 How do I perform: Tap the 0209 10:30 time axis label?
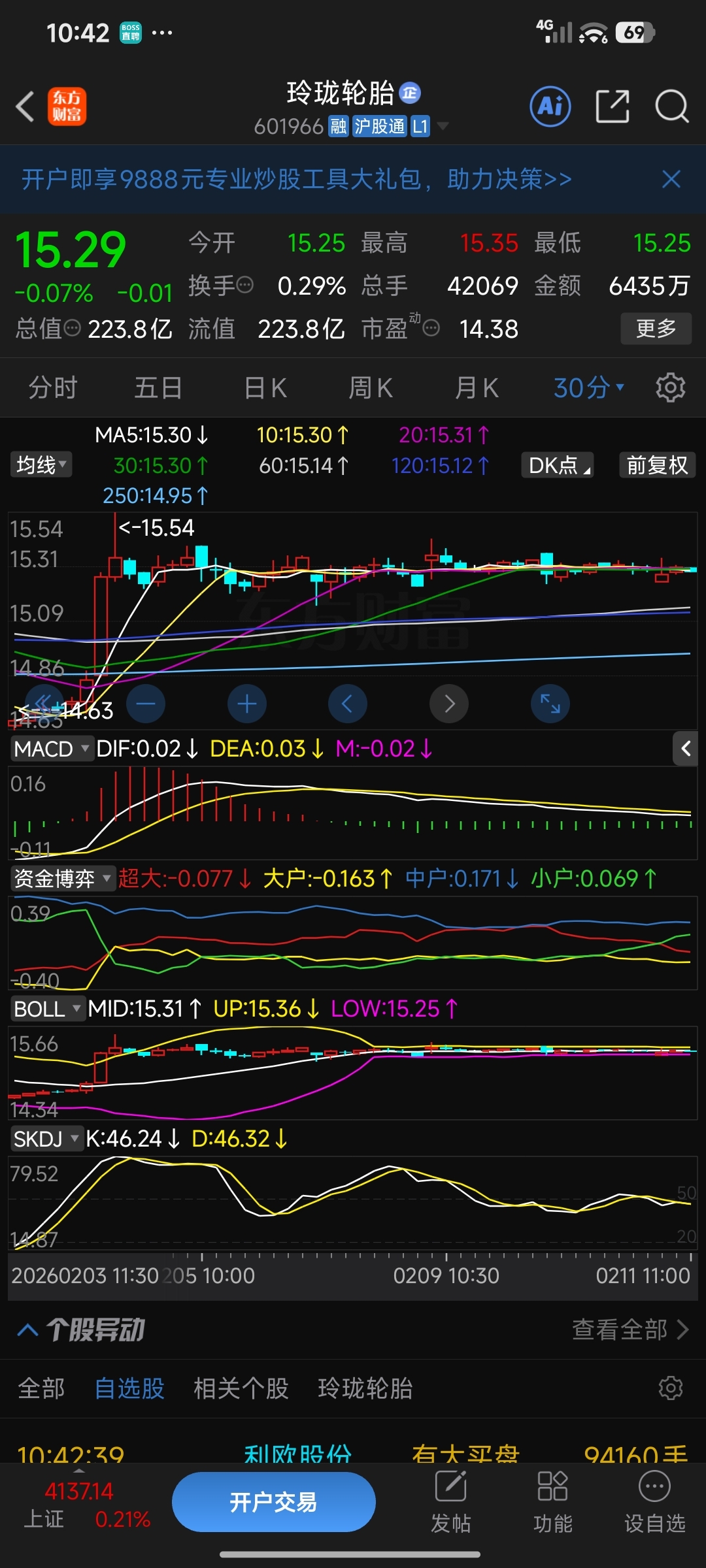(x=446, y=1275)
